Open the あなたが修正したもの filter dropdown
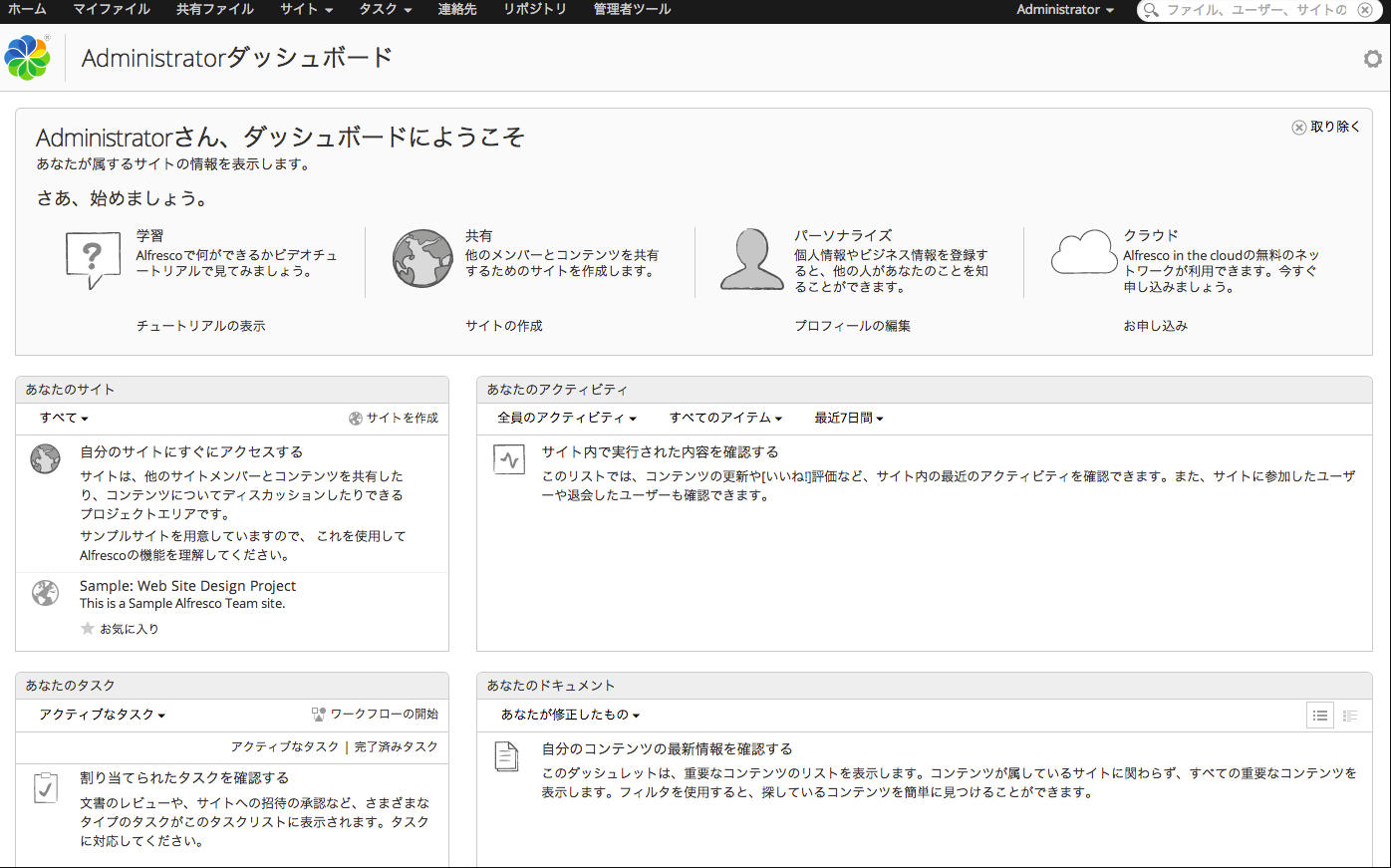 570,715
